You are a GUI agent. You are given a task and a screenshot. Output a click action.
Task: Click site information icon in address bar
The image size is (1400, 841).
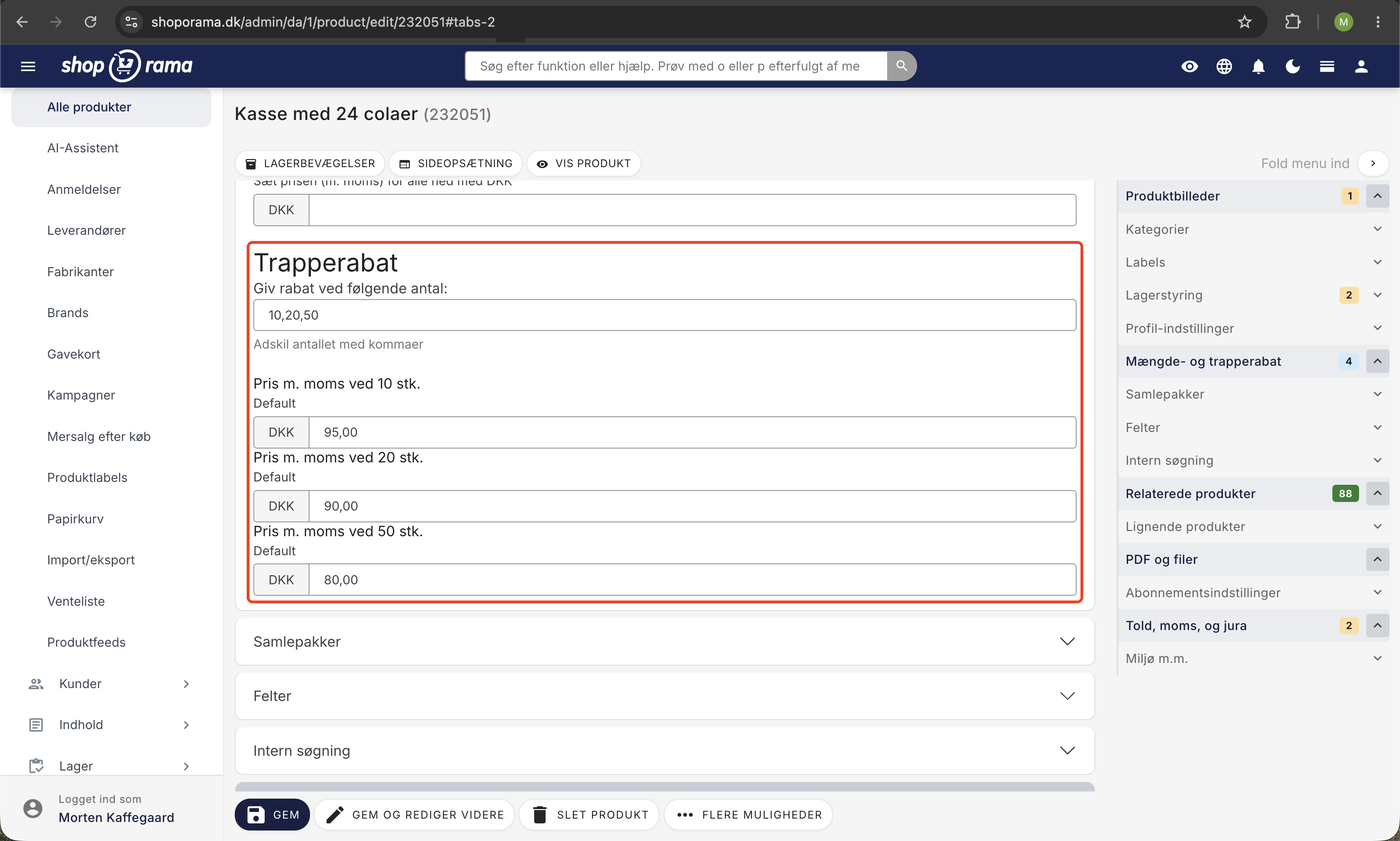(x=132, y=21)
